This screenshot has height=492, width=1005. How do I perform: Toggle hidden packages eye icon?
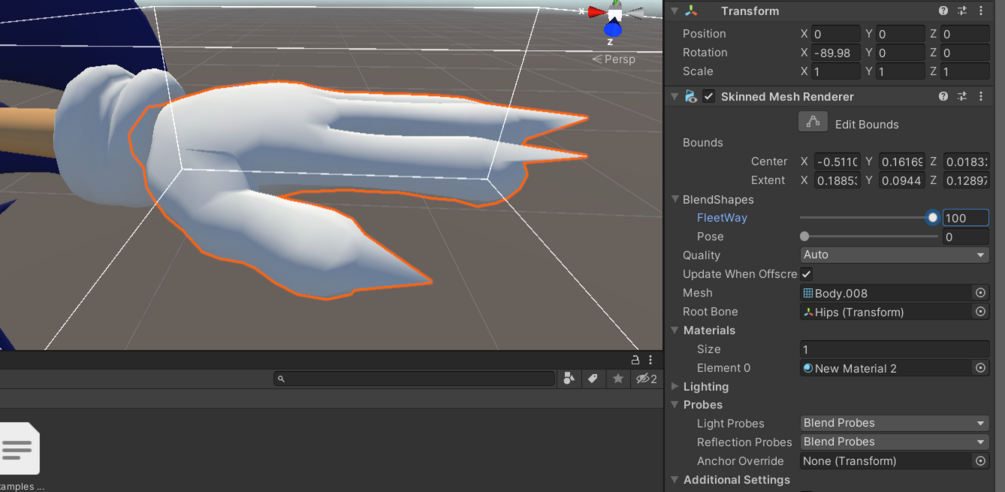pos(646,379)
